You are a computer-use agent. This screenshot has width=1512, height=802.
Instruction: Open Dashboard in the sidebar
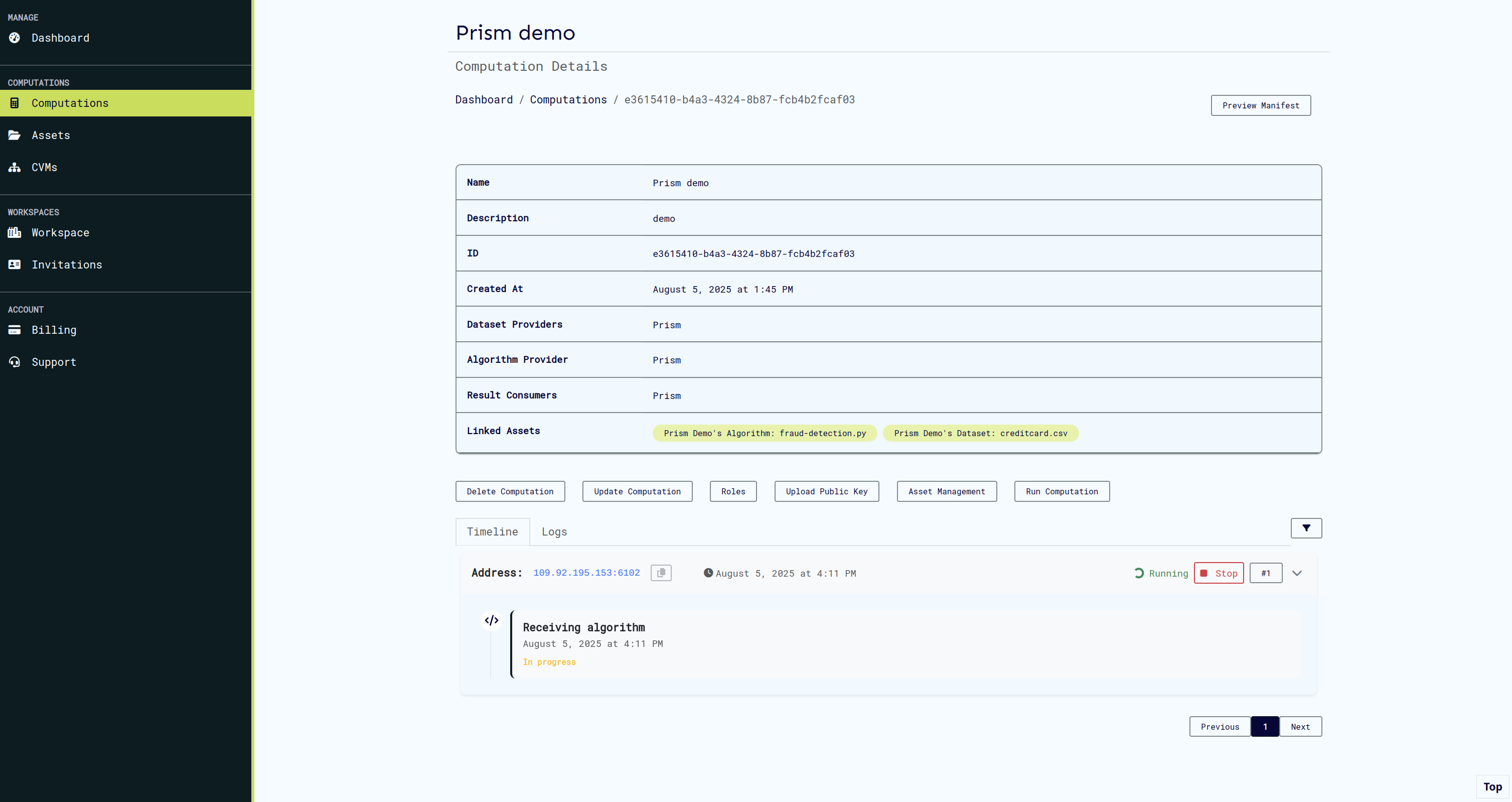click(x=61, y=38)
